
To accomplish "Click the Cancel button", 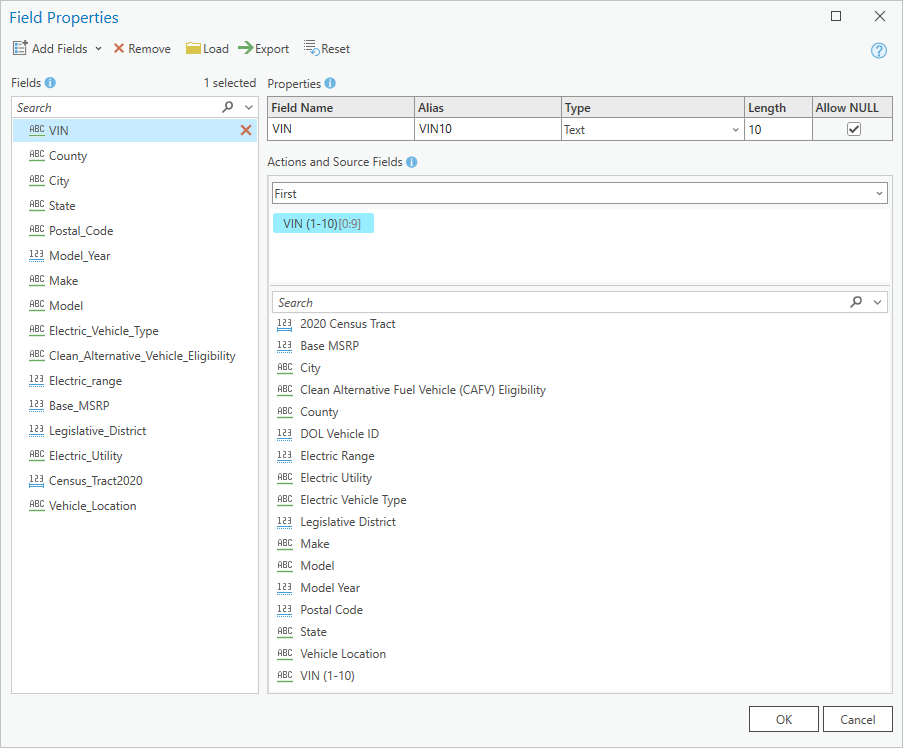I will [857, 719].
